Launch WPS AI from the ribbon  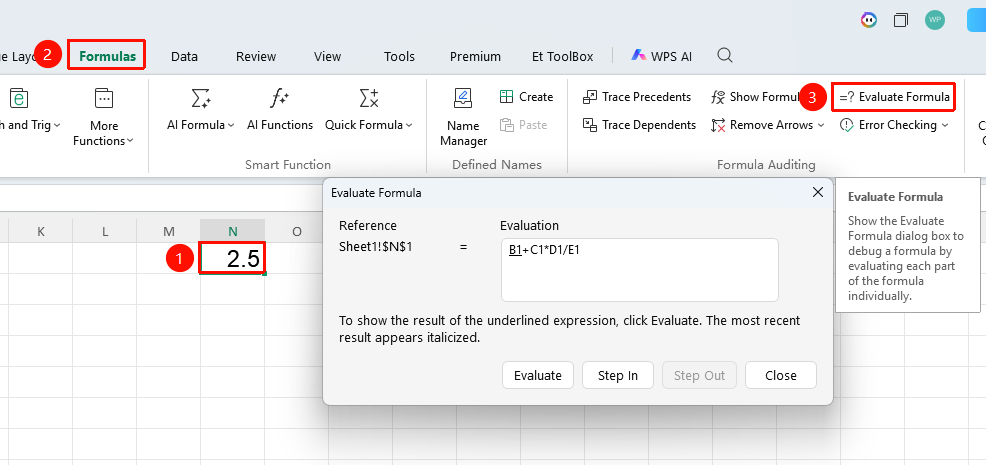(x=662, y=56)
